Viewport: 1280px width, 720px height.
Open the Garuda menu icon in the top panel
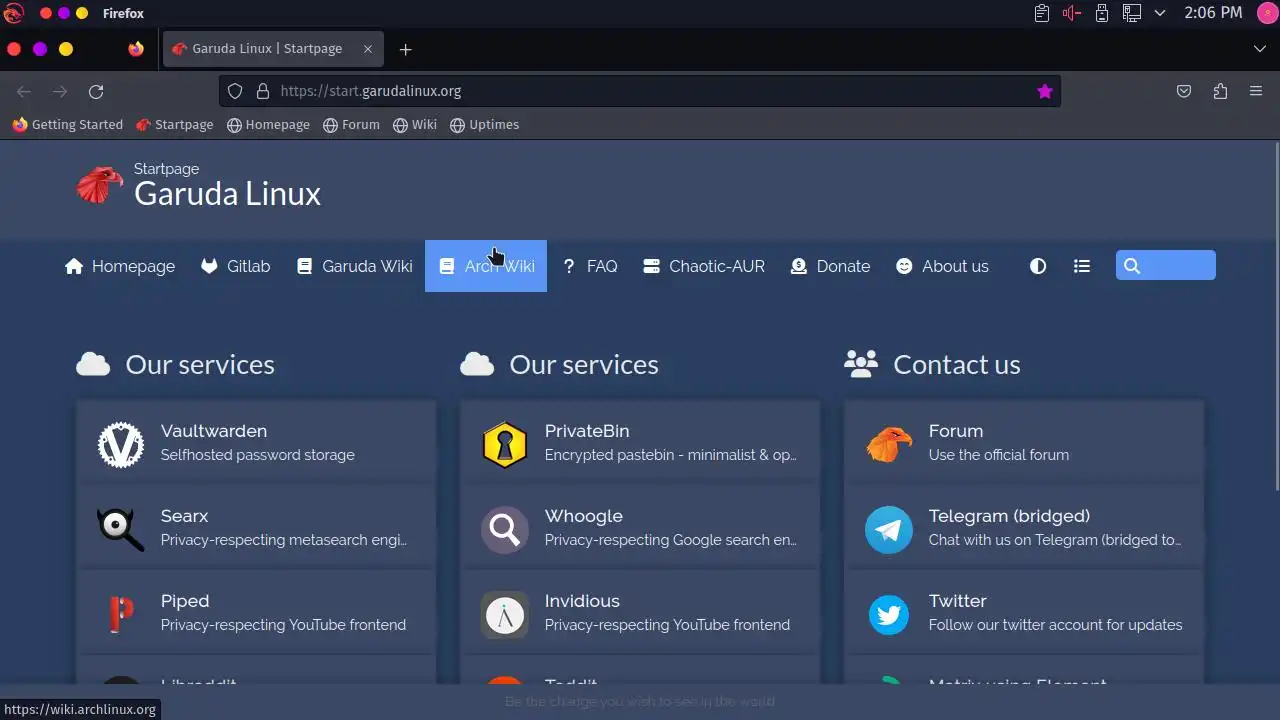(13, 13)
